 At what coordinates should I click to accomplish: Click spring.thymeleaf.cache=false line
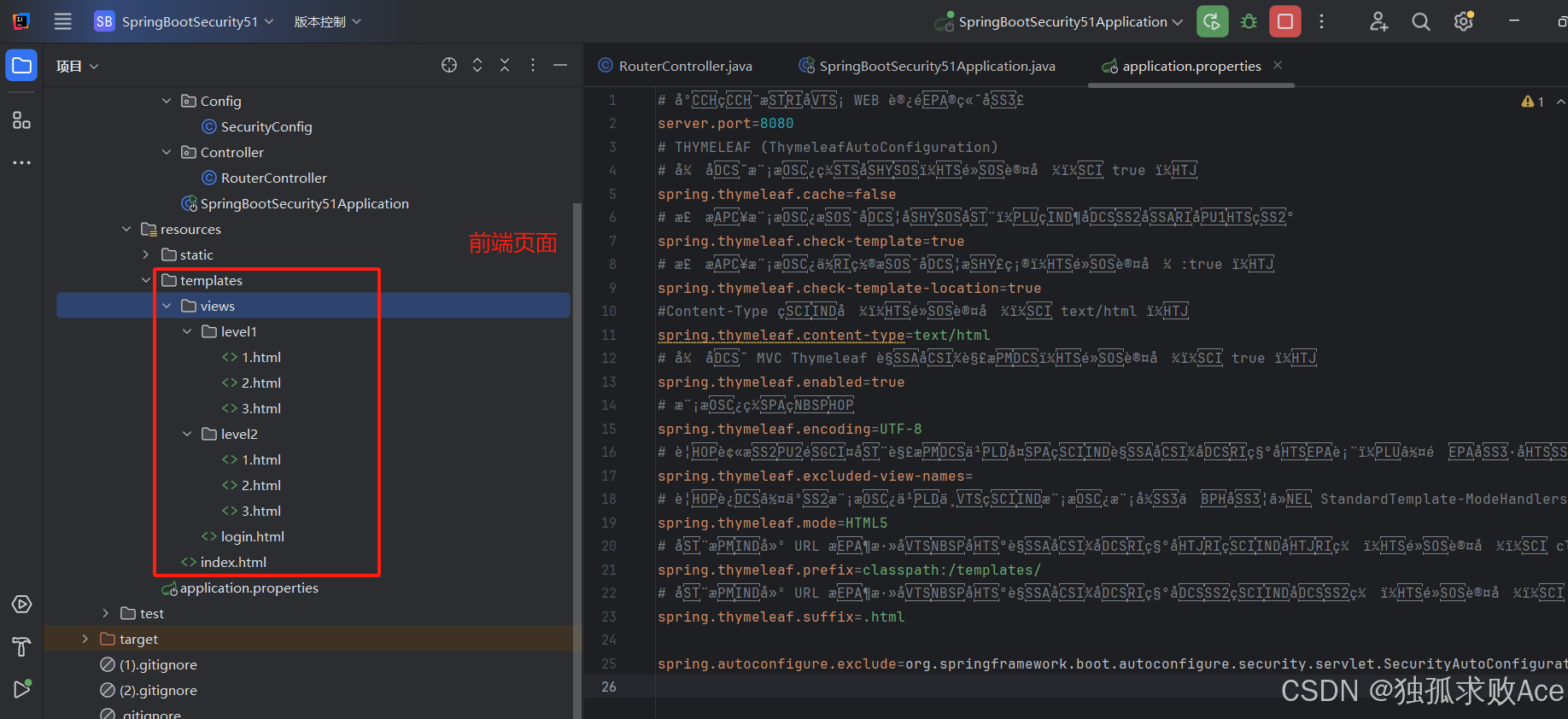pyautogui.click(x=777, y=195)
